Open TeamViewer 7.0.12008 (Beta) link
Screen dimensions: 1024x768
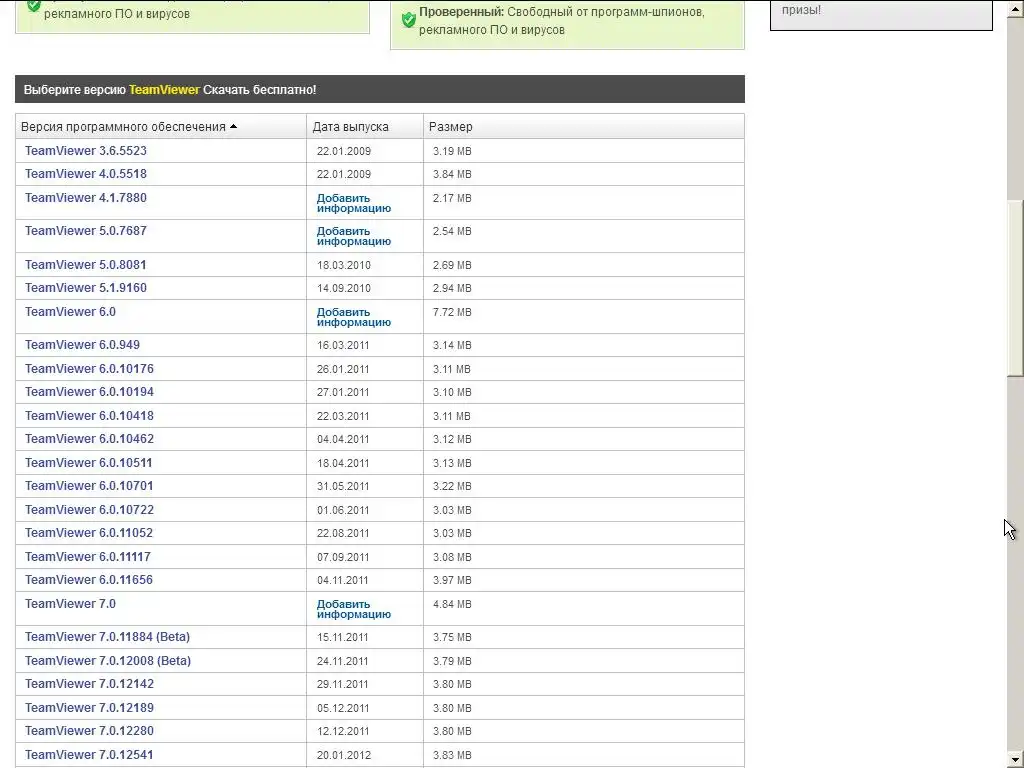108,660
